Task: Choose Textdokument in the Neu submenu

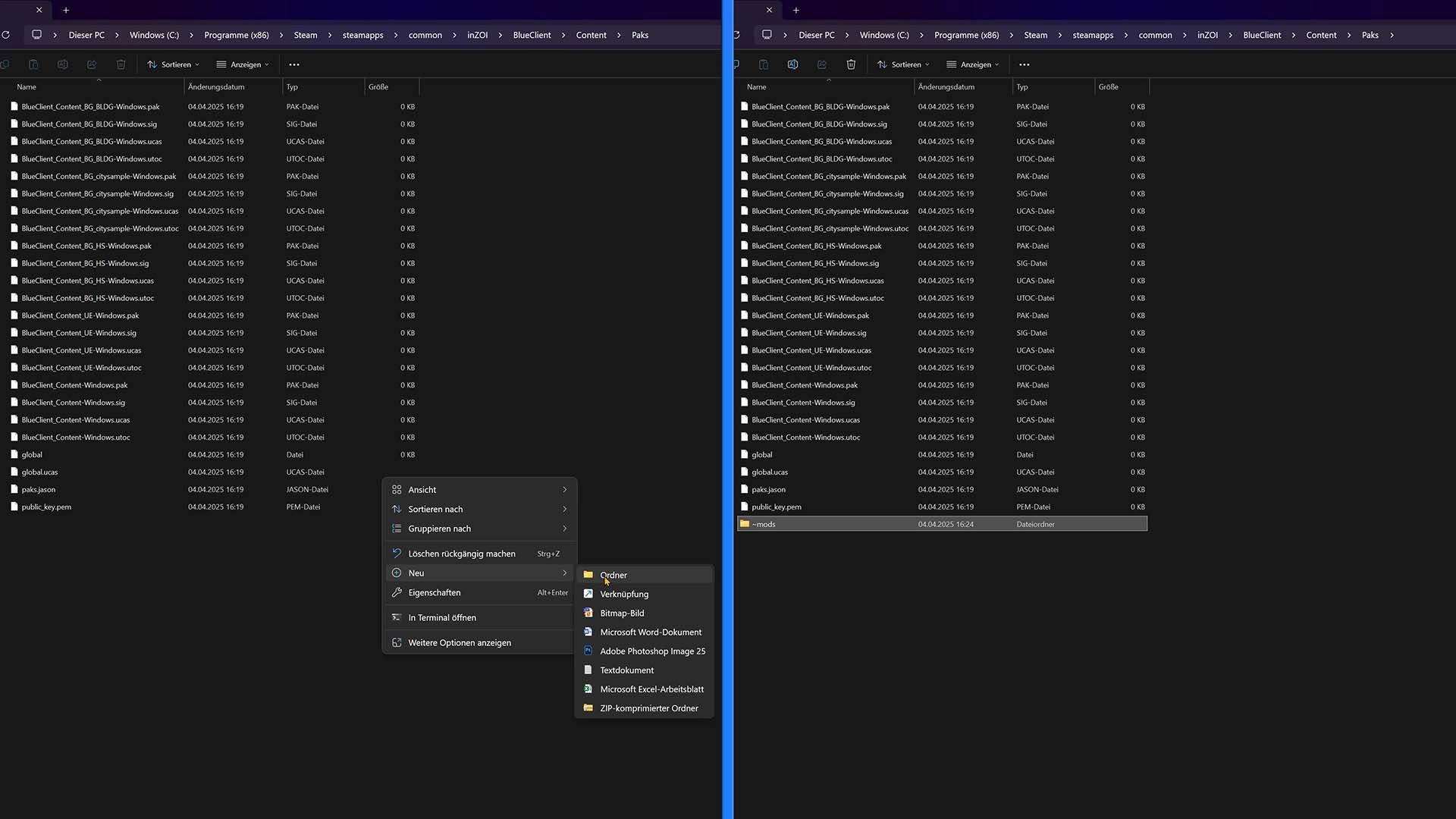Action: point(626,670)
